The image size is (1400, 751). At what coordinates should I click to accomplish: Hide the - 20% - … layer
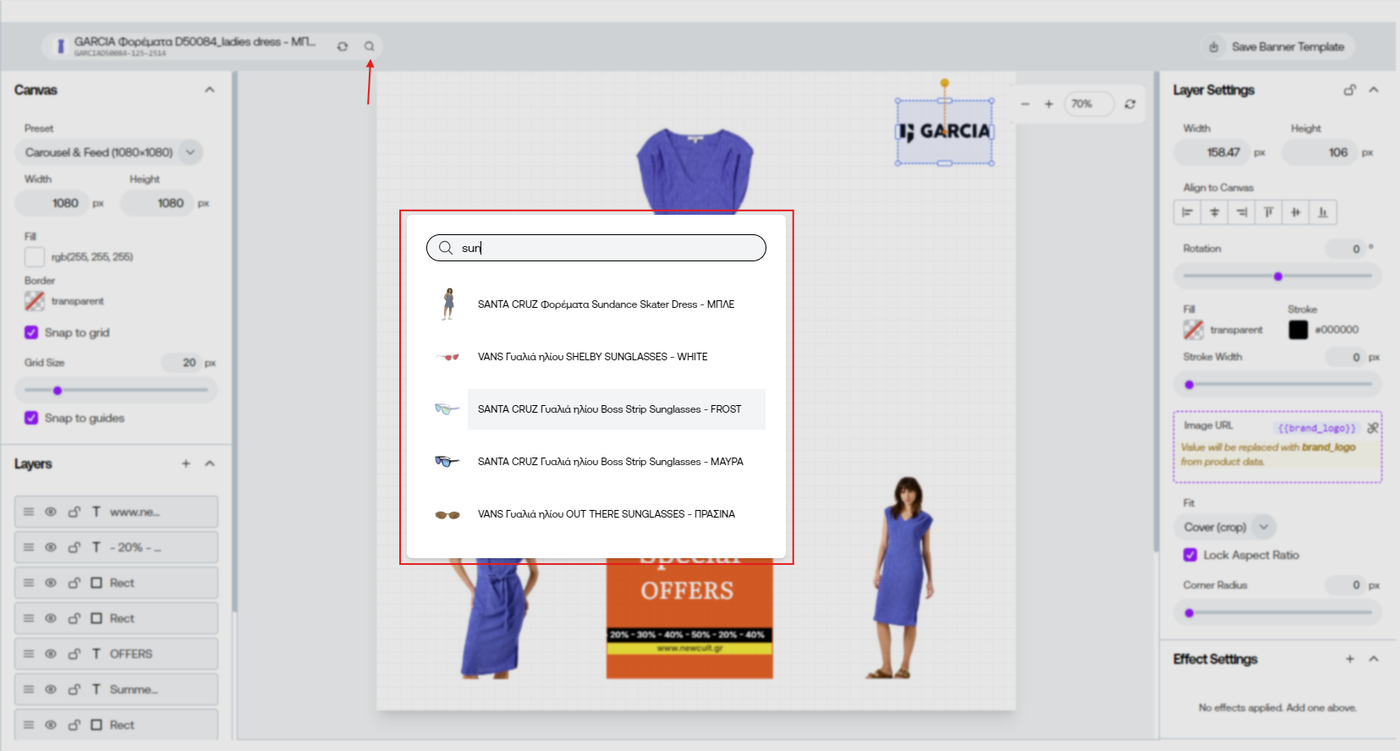51,547
